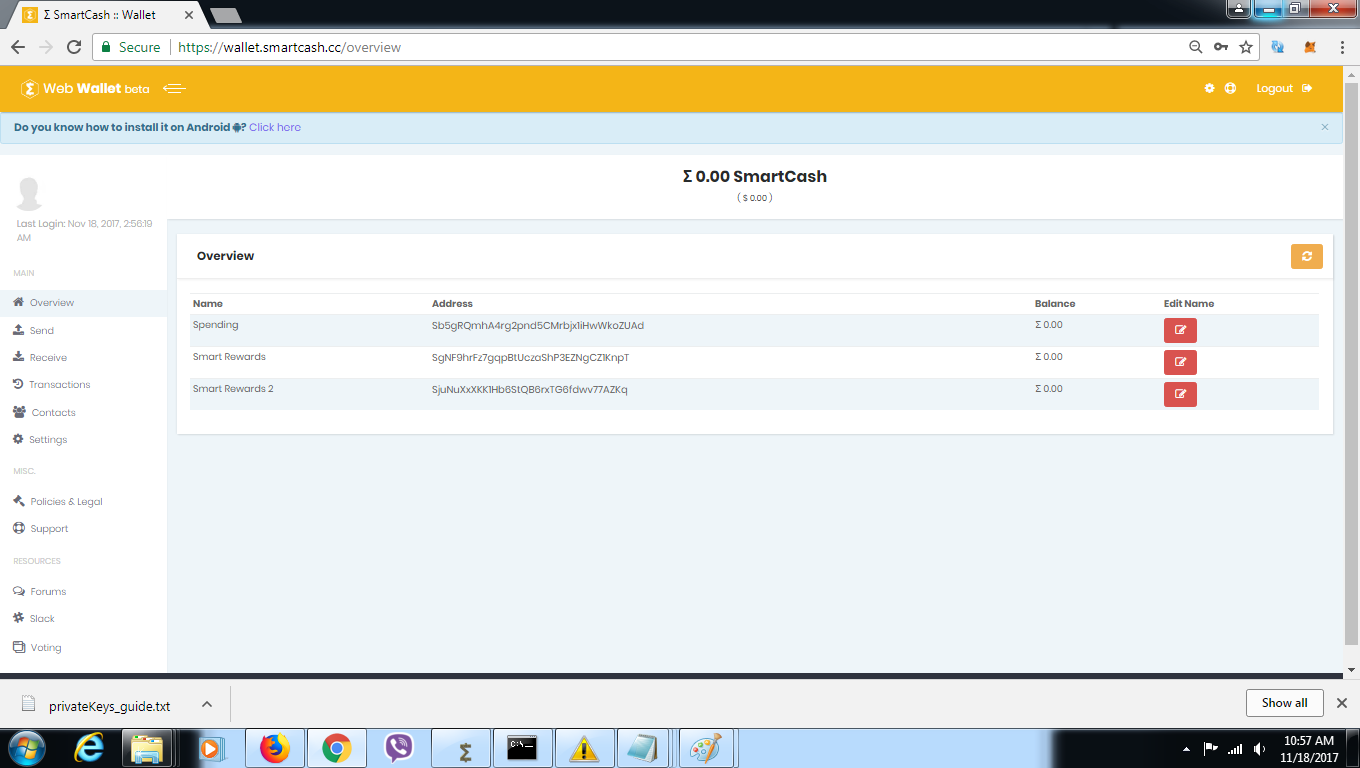Reload the page with browser refresh icon

(74, 47)
